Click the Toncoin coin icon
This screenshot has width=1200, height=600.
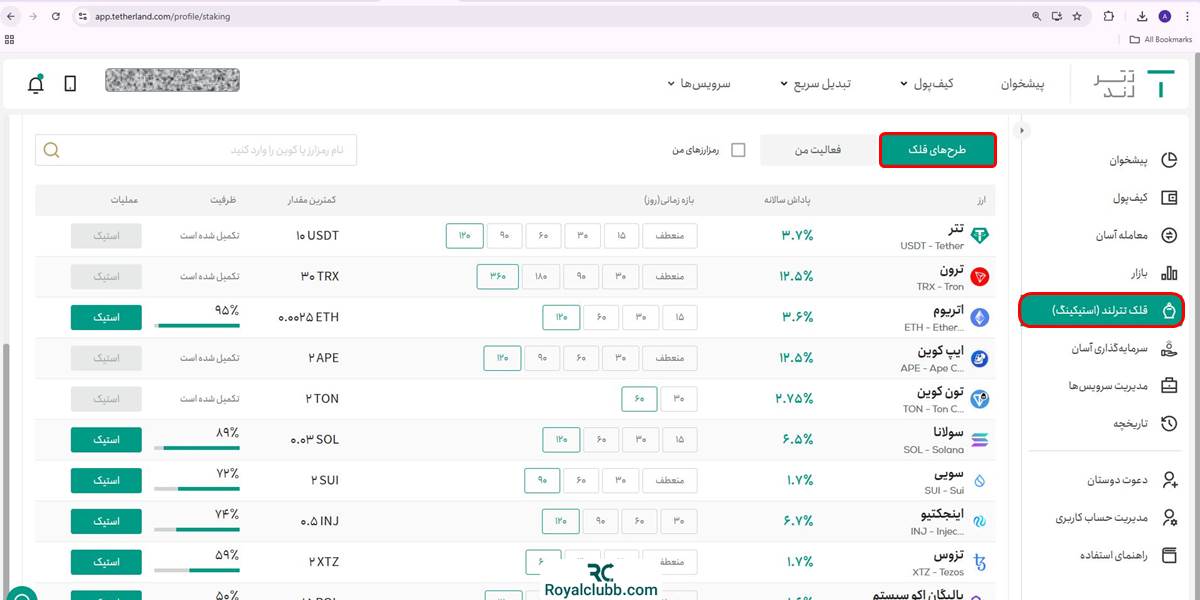pos(980,399)
